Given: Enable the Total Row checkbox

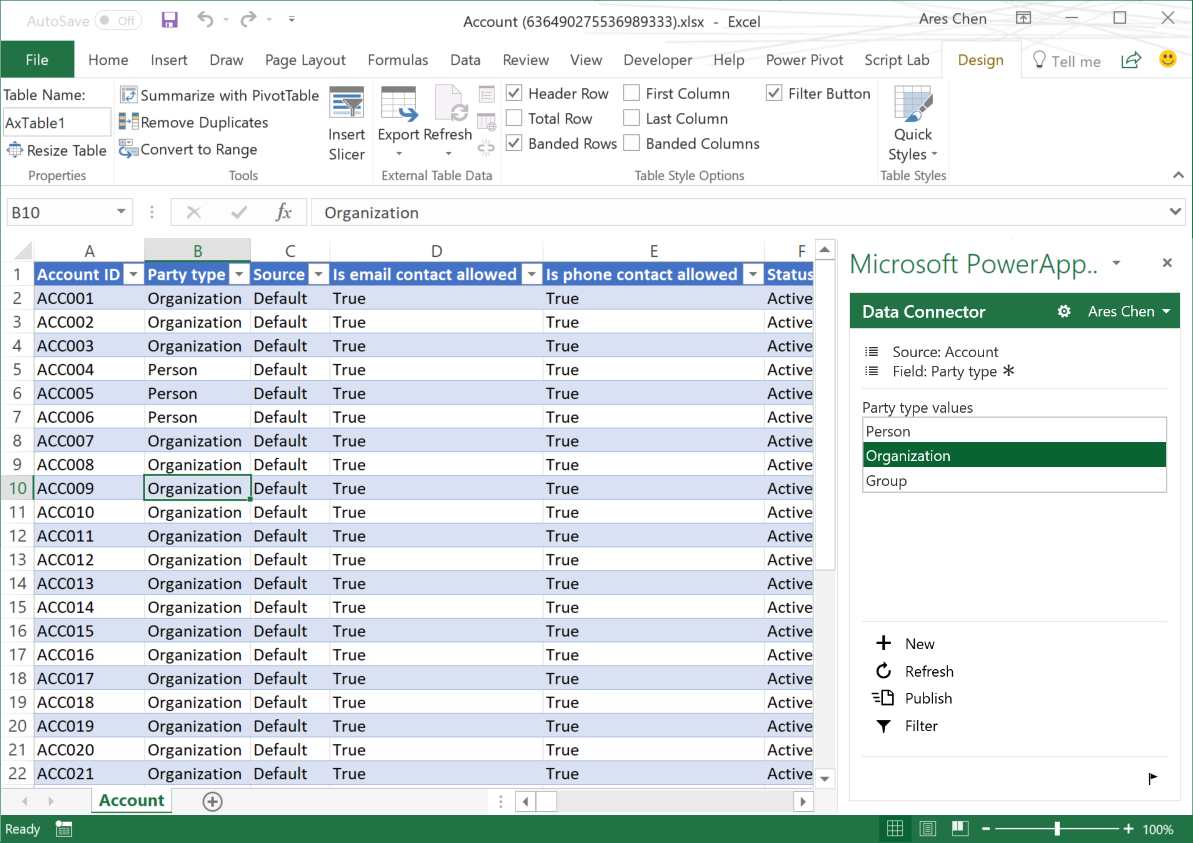Looking at the screenshot, I should tap(515, 119).
